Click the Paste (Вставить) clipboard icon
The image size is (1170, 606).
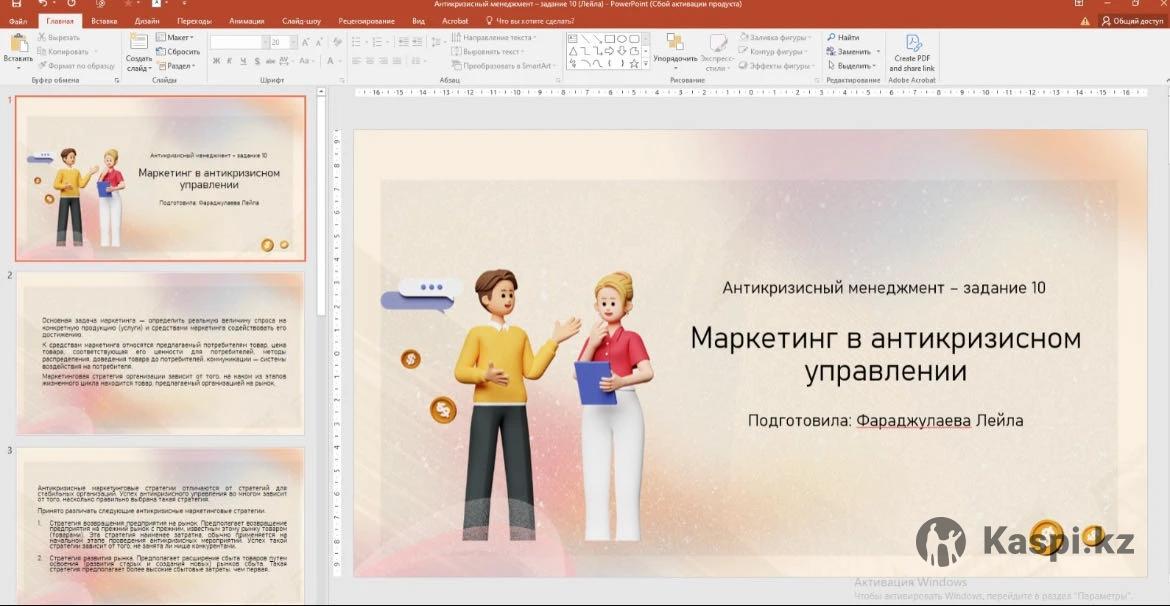[x=17, y=45]
